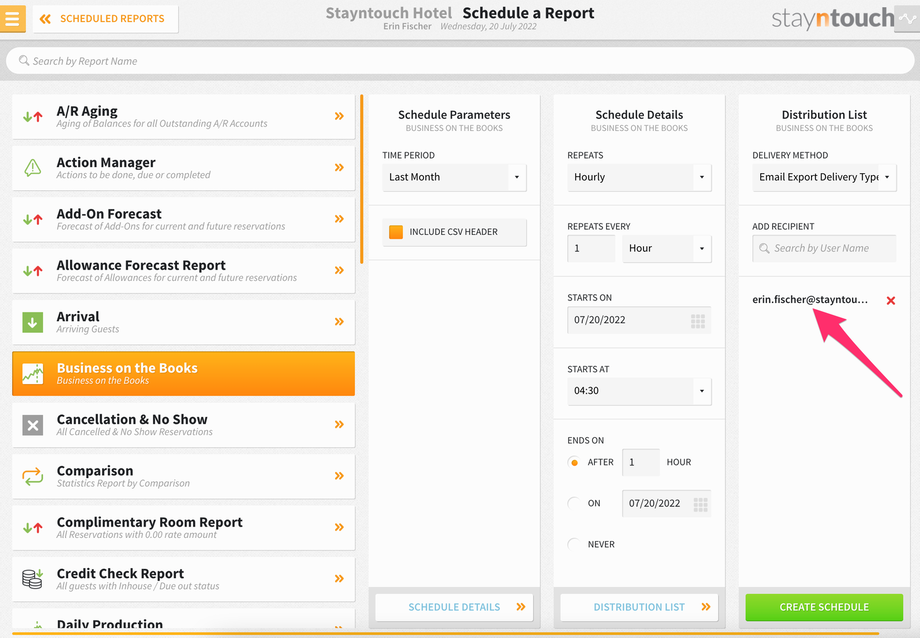Select the Arrival report

click(184, 322)
